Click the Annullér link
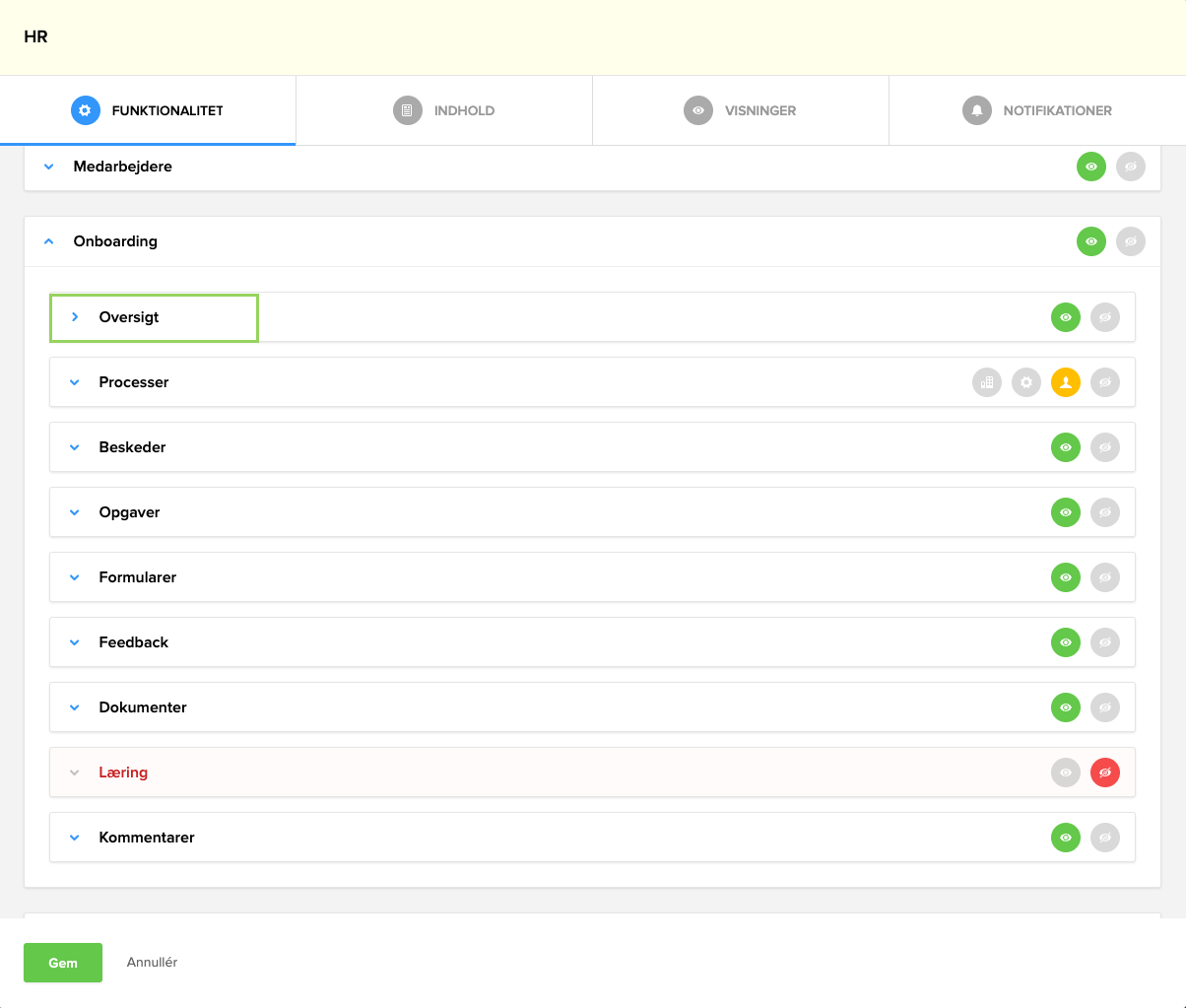The height and width of the screenshot is (1008, 1186). 151,963
